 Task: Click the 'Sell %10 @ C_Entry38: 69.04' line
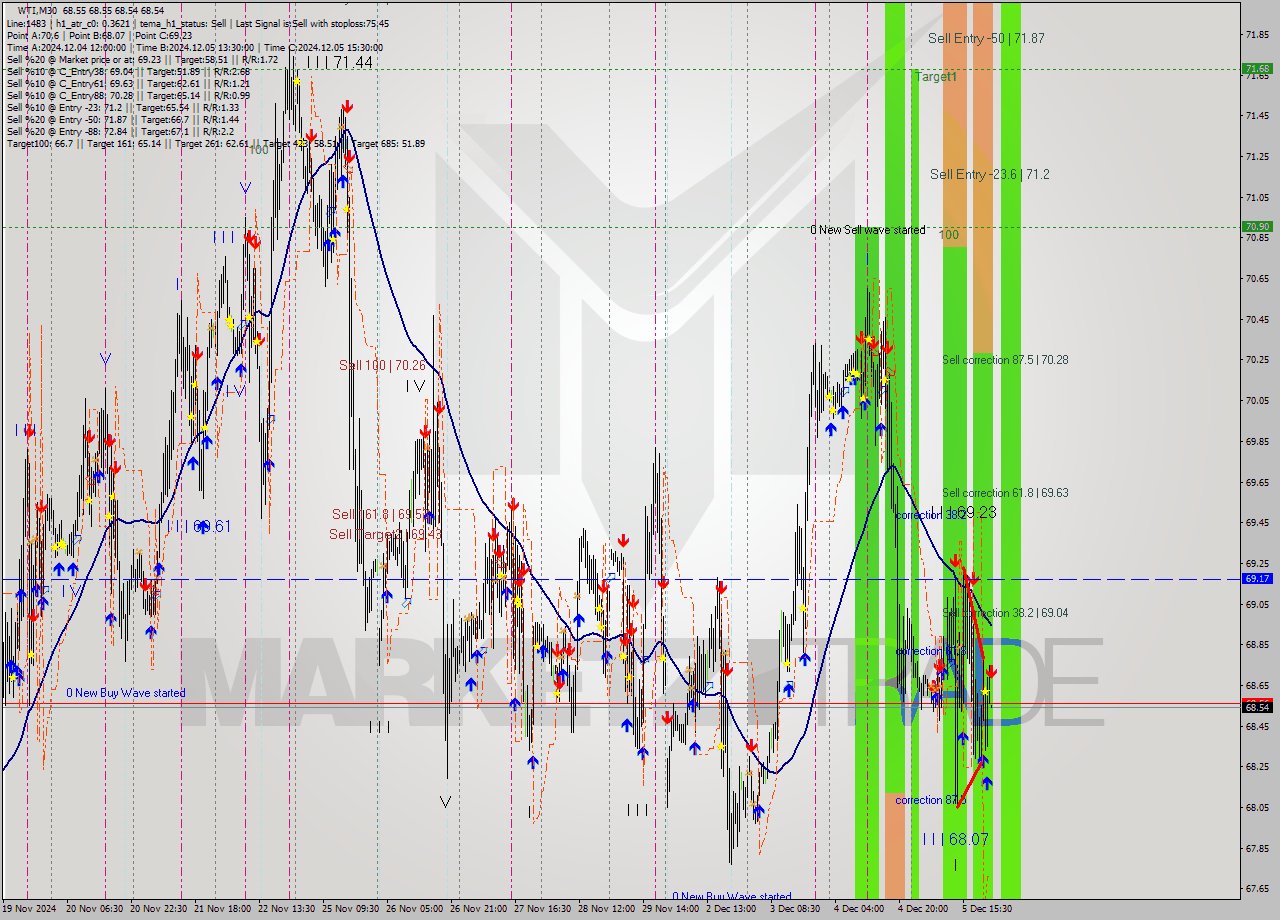tap(128, 71)
